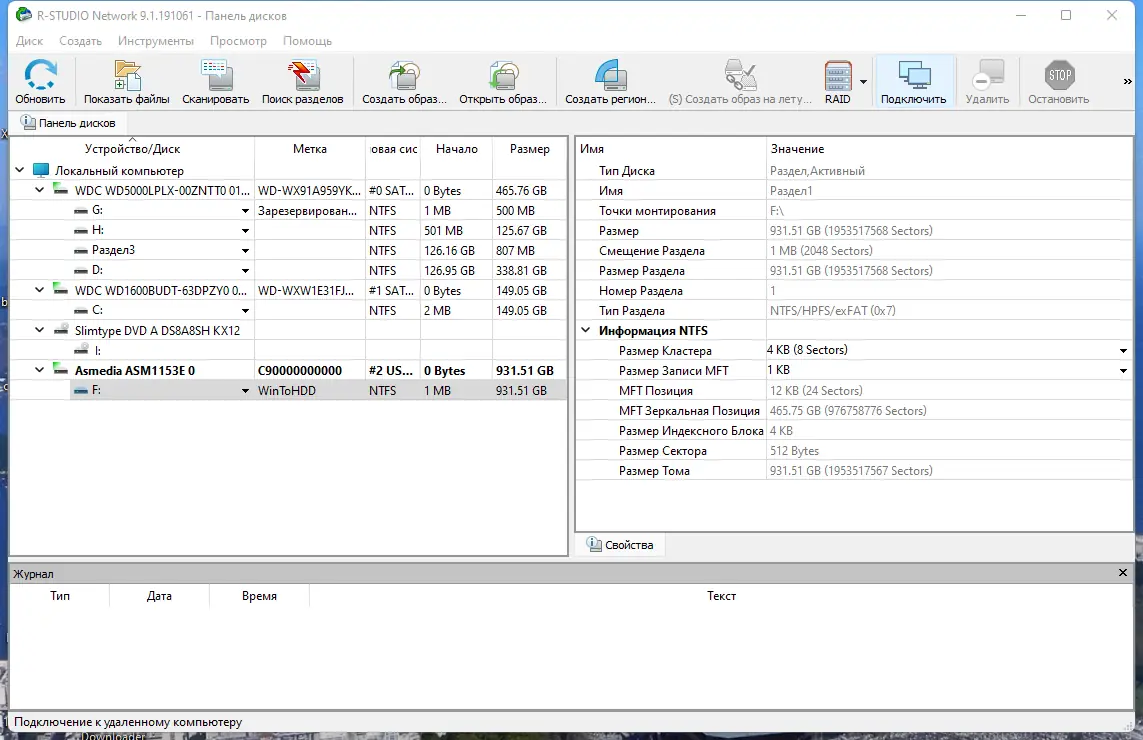Screen dimensions: 1143x740
Task: Click the Поиск разделов icon
Action: [303, 80]
